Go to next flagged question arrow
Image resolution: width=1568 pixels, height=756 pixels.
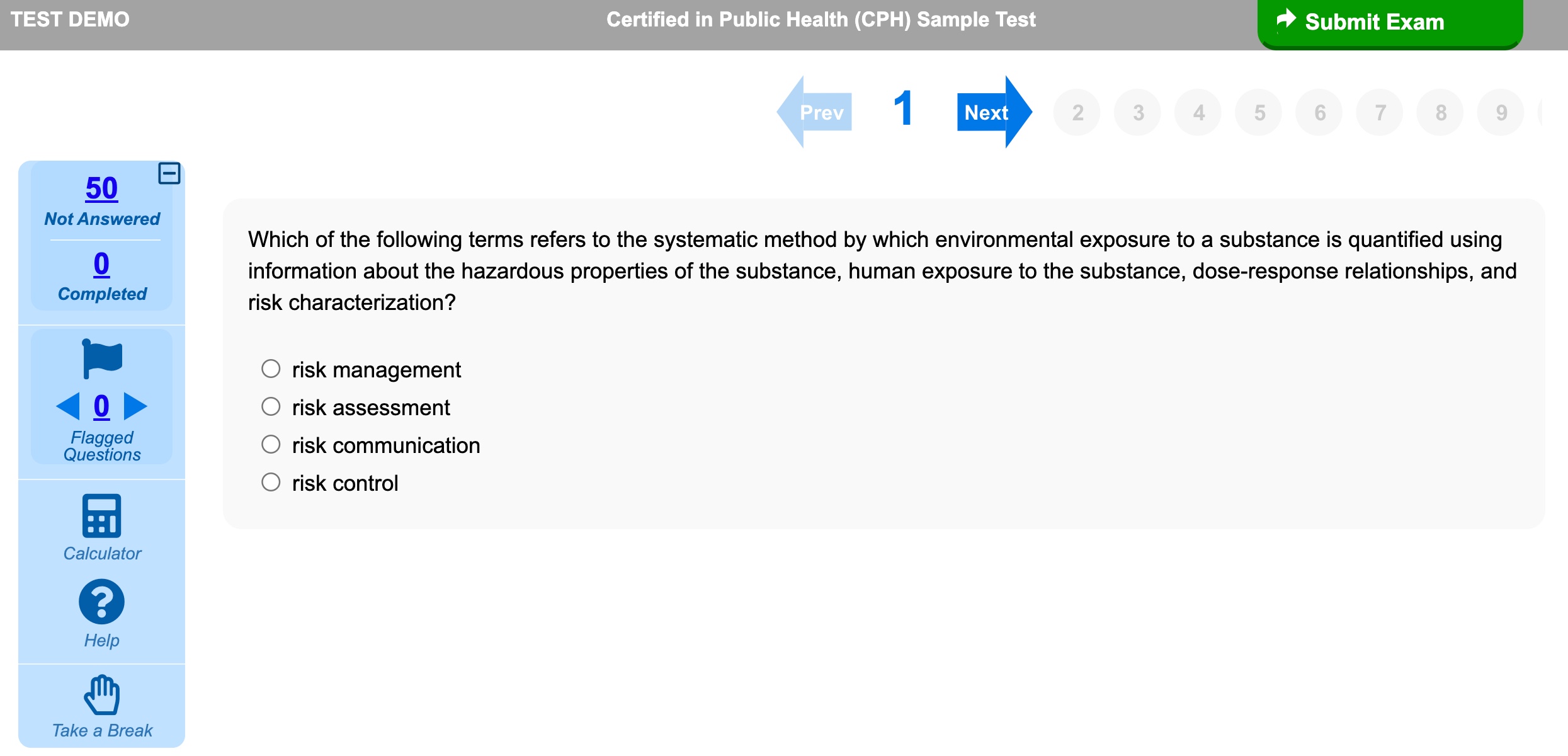pos(135,406)
